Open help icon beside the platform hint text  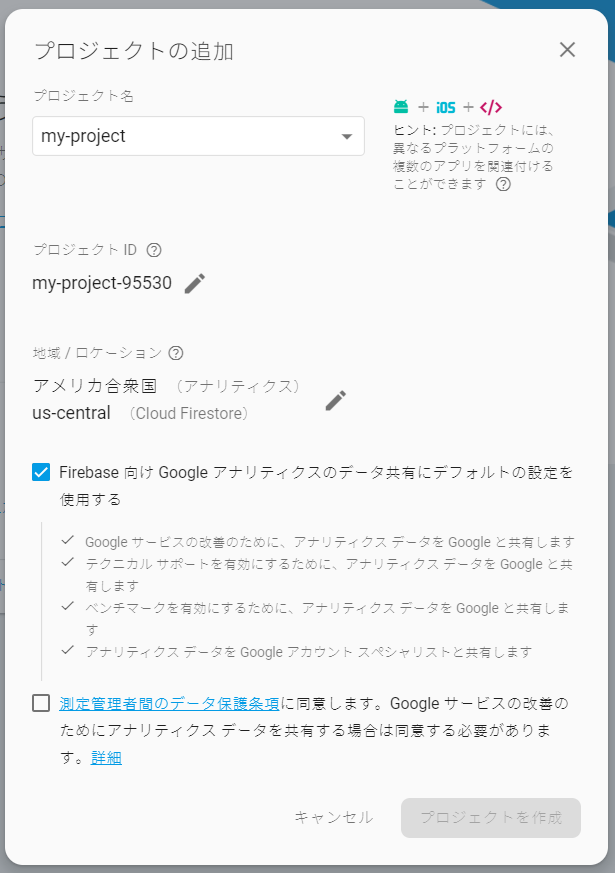point(503,184)
